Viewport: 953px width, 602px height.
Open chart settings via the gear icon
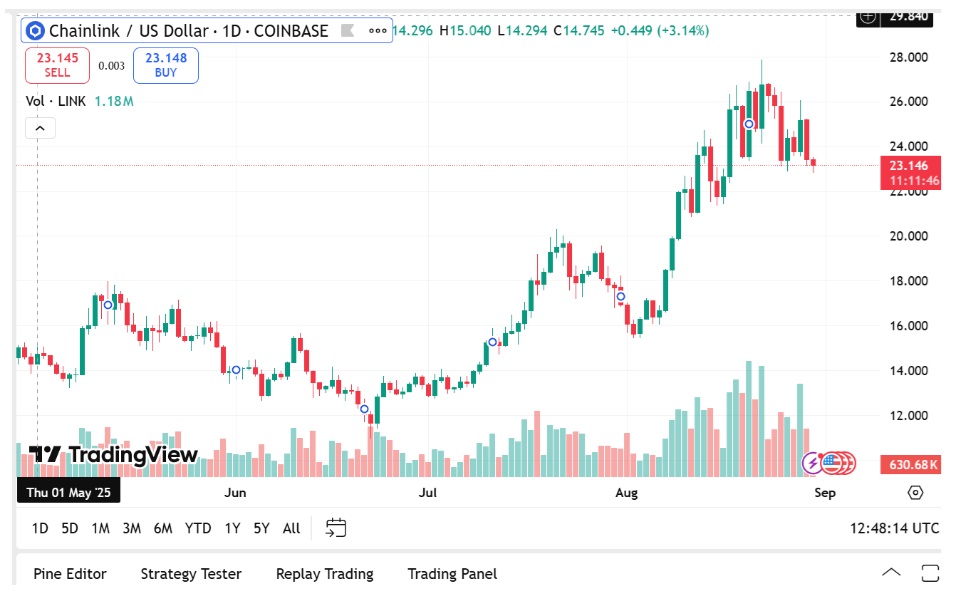[x=913, y=492]
